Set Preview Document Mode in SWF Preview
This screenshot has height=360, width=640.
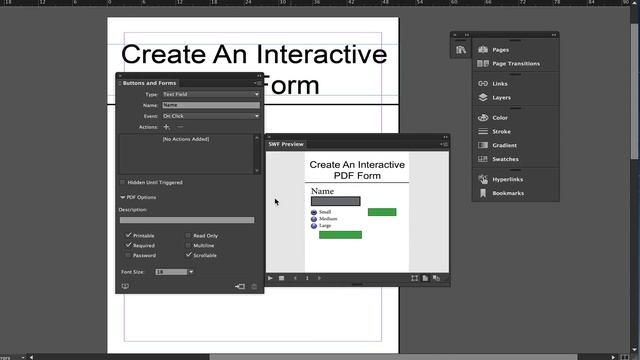436,278
